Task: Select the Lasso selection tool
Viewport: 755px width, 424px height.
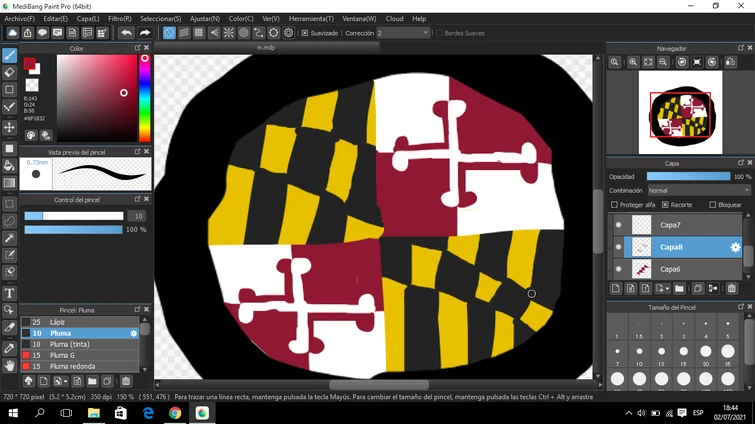Action: point(9,221)
